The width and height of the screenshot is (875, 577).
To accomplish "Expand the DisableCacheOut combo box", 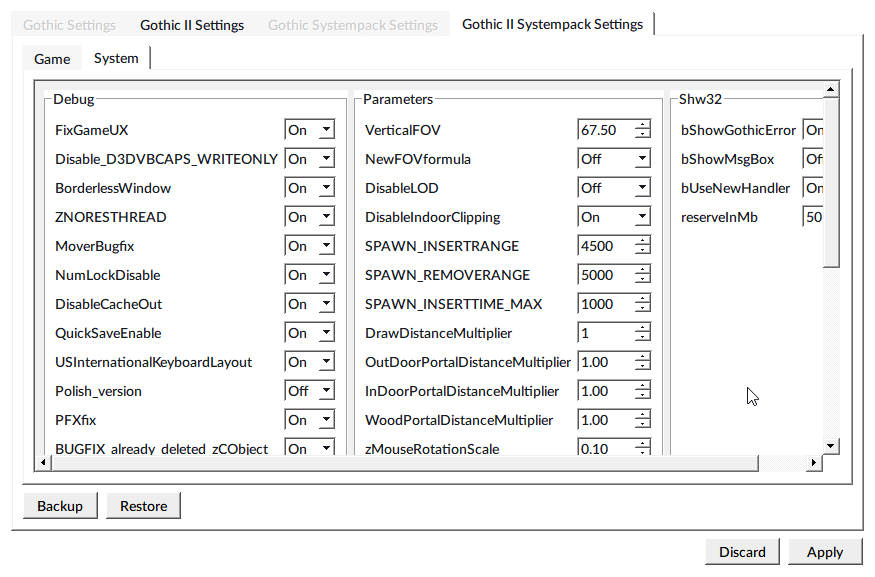I will [310, 304].
